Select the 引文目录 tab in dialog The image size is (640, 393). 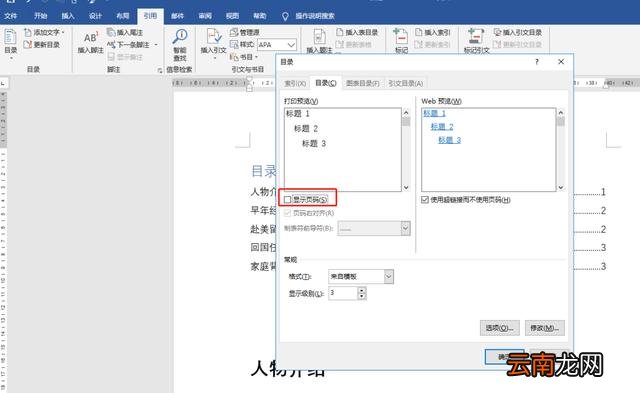tap(405, 83)
